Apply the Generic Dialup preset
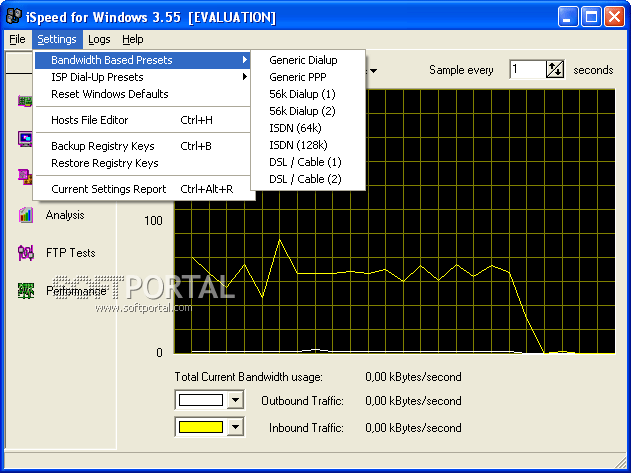Viewport: 632px width, 474px height. tap(308, 60)
